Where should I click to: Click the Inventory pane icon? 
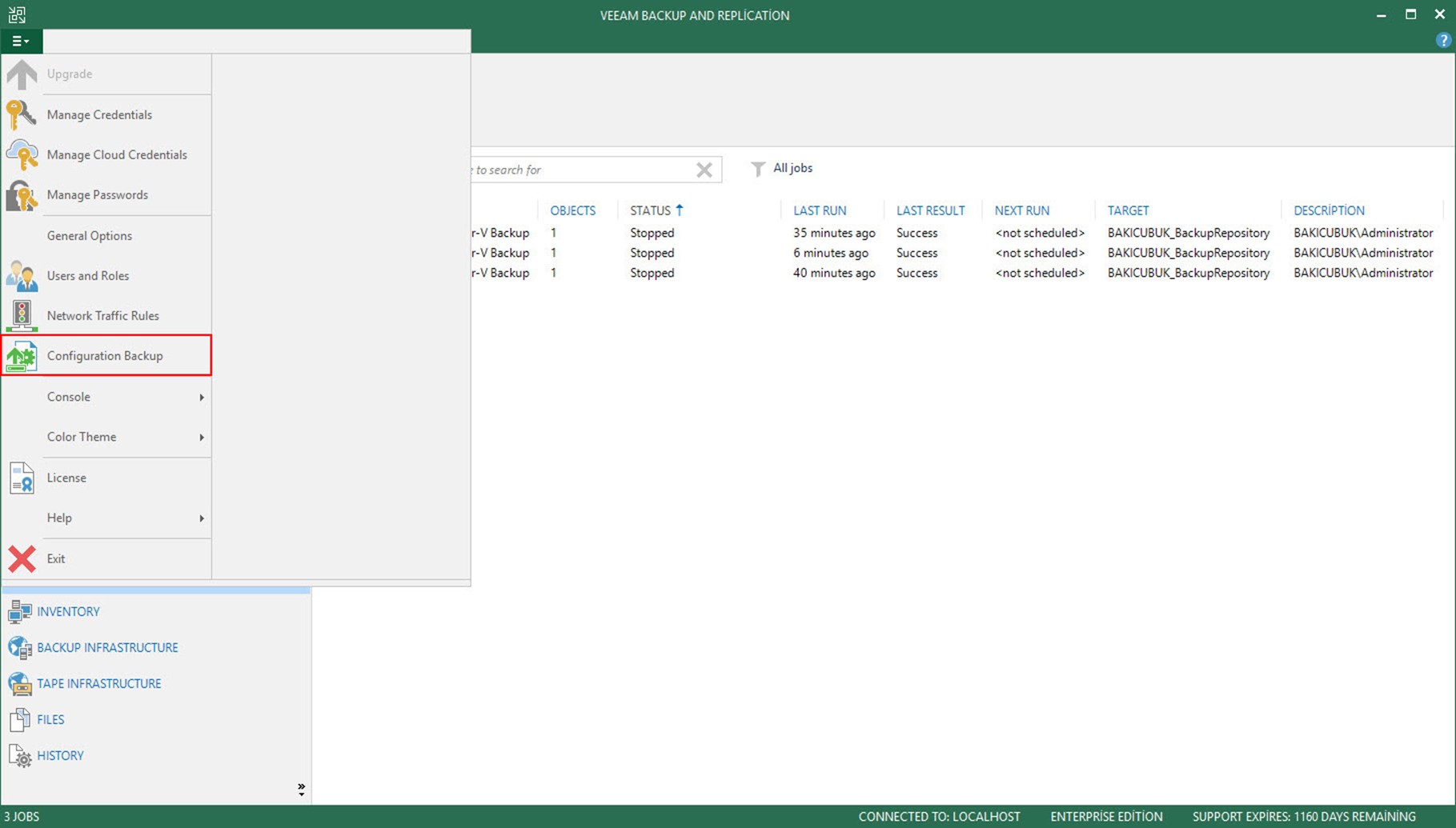19,612
